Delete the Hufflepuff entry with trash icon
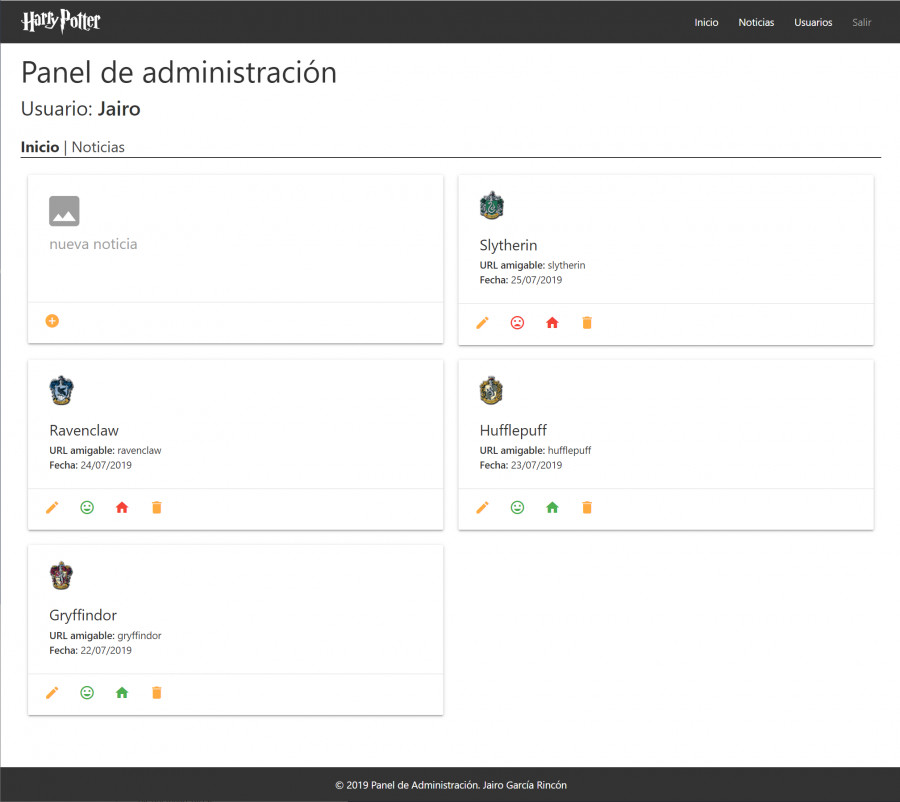 pyautogui.click(x=587, y=507)
